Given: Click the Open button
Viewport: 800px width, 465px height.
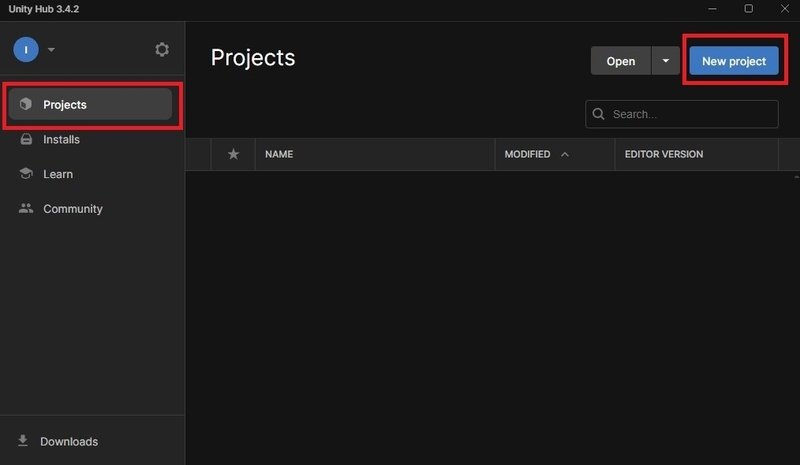Looking at the screenshot, I should [x=620, y=61].
